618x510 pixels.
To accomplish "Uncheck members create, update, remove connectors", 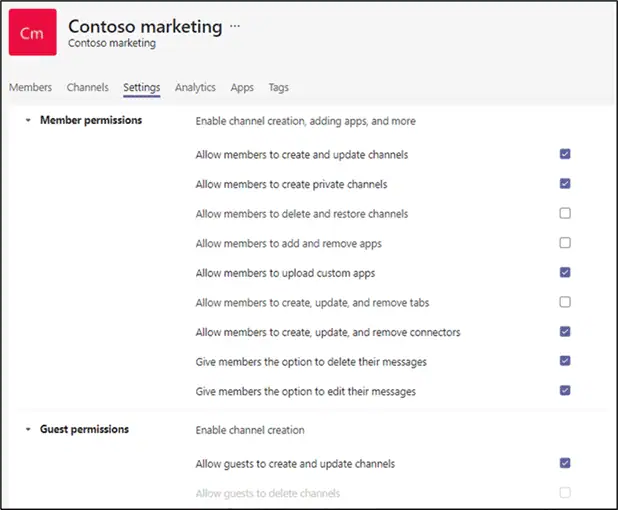I will tap(565, 331).
